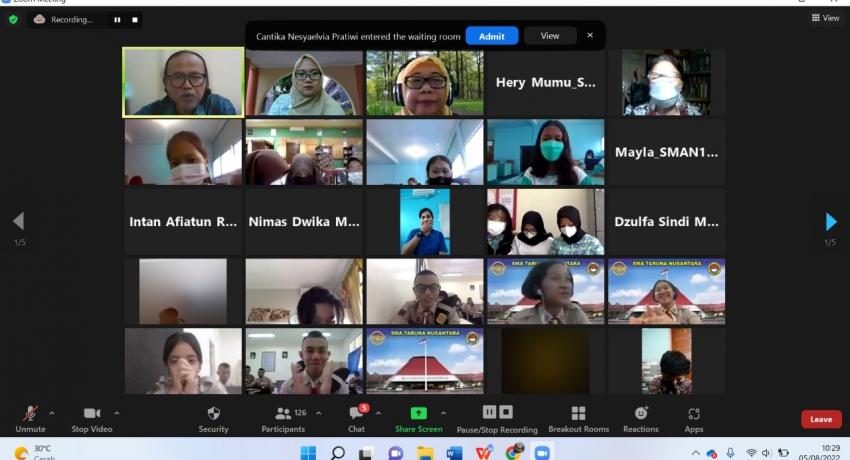
Task: Select Dzulfa Sindi M... participant tile
Action: 666,222
